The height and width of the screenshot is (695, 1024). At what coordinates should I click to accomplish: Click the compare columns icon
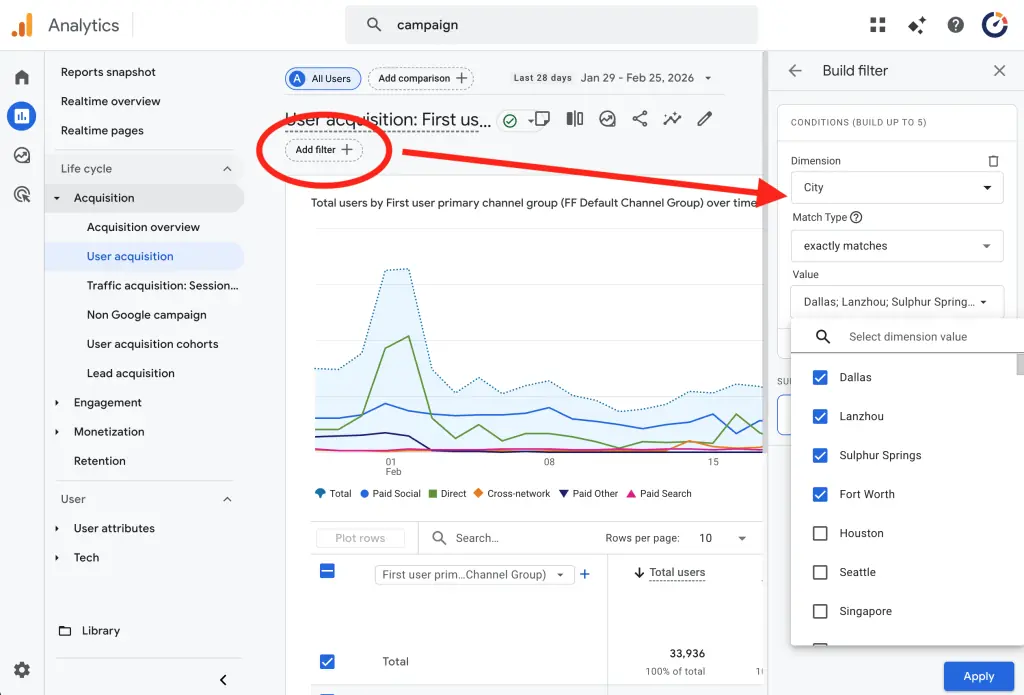coord(575,119)
